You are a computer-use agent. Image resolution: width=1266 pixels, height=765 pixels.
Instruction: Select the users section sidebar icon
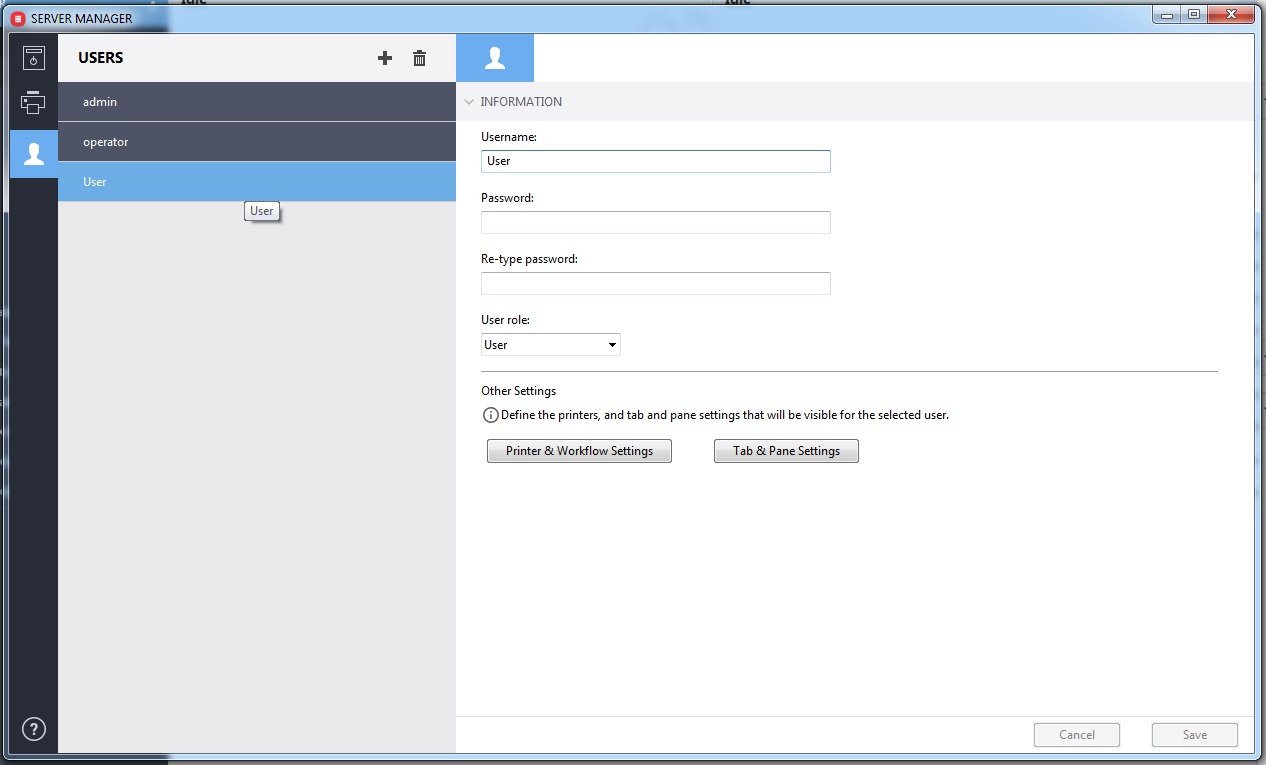pos(34,154)
